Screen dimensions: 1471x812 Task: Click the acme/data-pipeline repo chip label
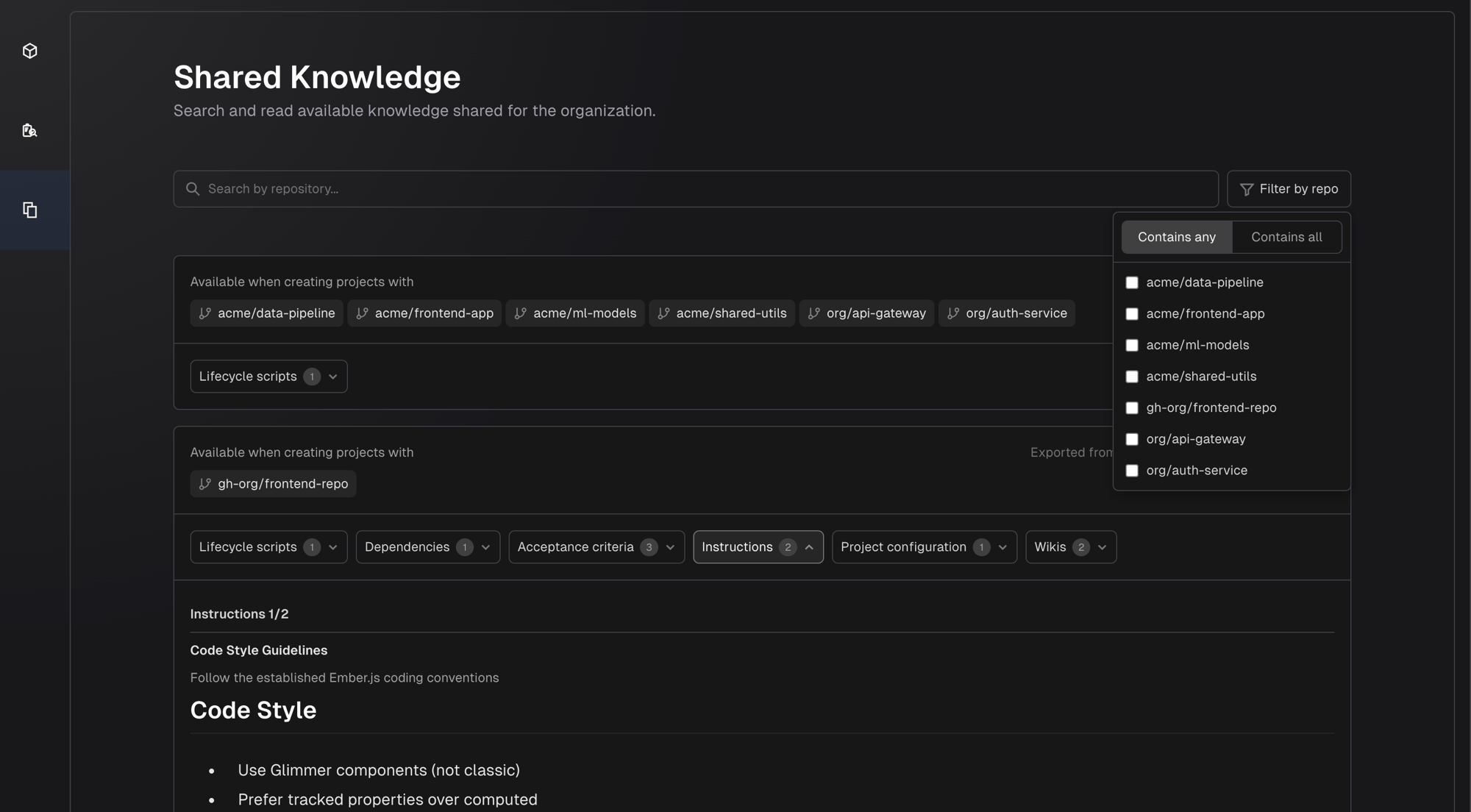point(277,313)
